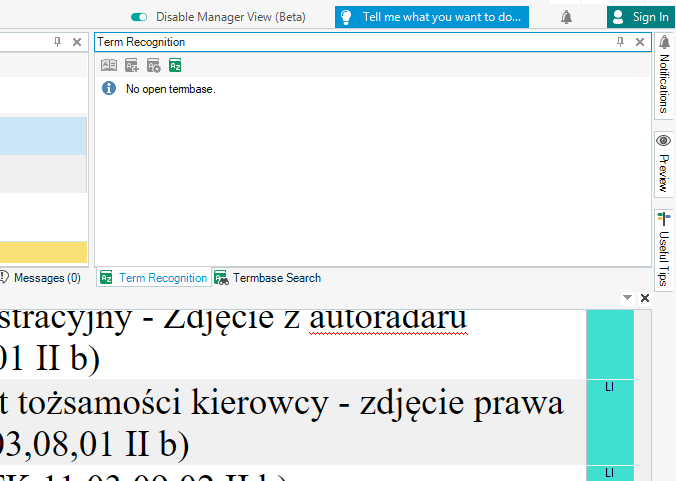Select the blue highlighted row in left panel
The image size is (676, 481).
pos(43,136)
